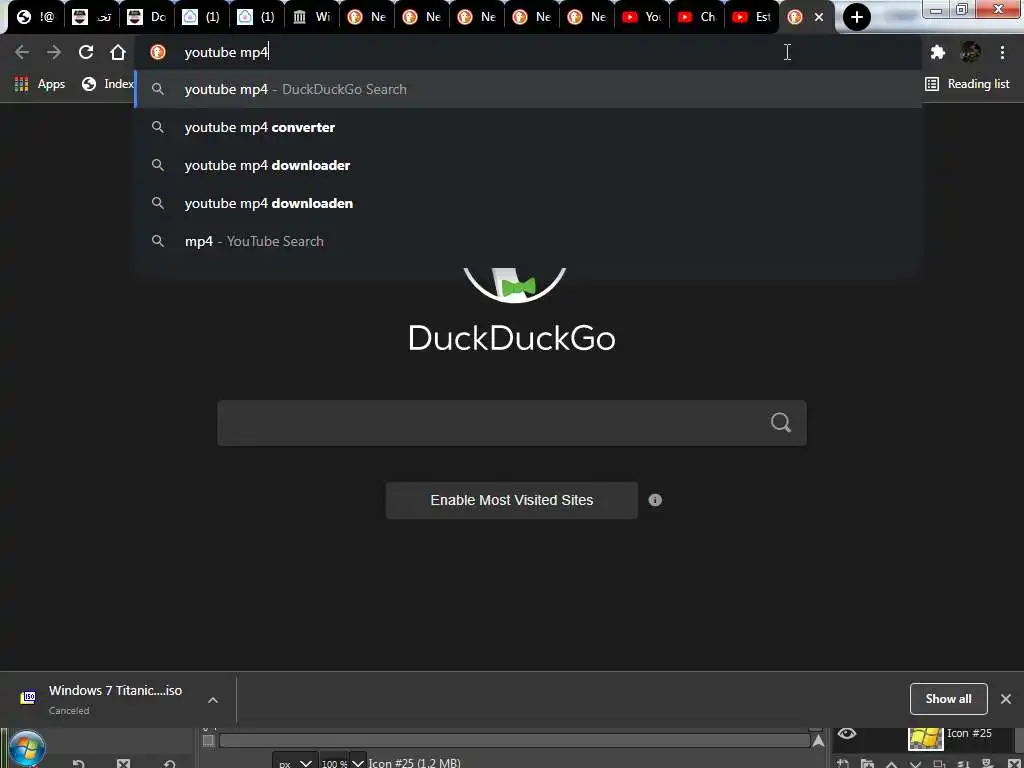Click the "Canceled" download status text
The image size is (1024, 768).
tap(69, 711)
